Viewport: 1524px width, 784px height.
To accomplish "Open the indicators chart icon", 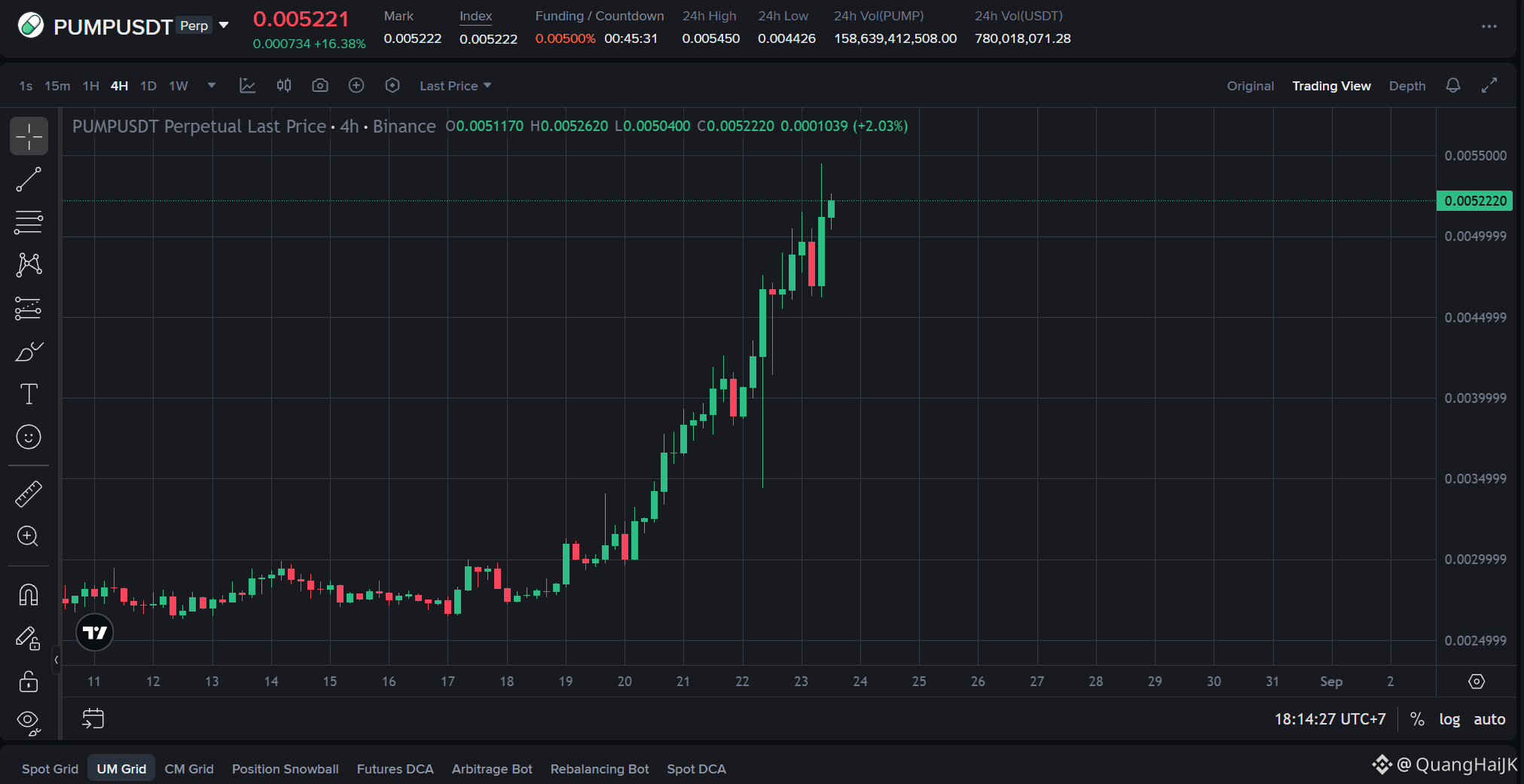I will (247, 86).
